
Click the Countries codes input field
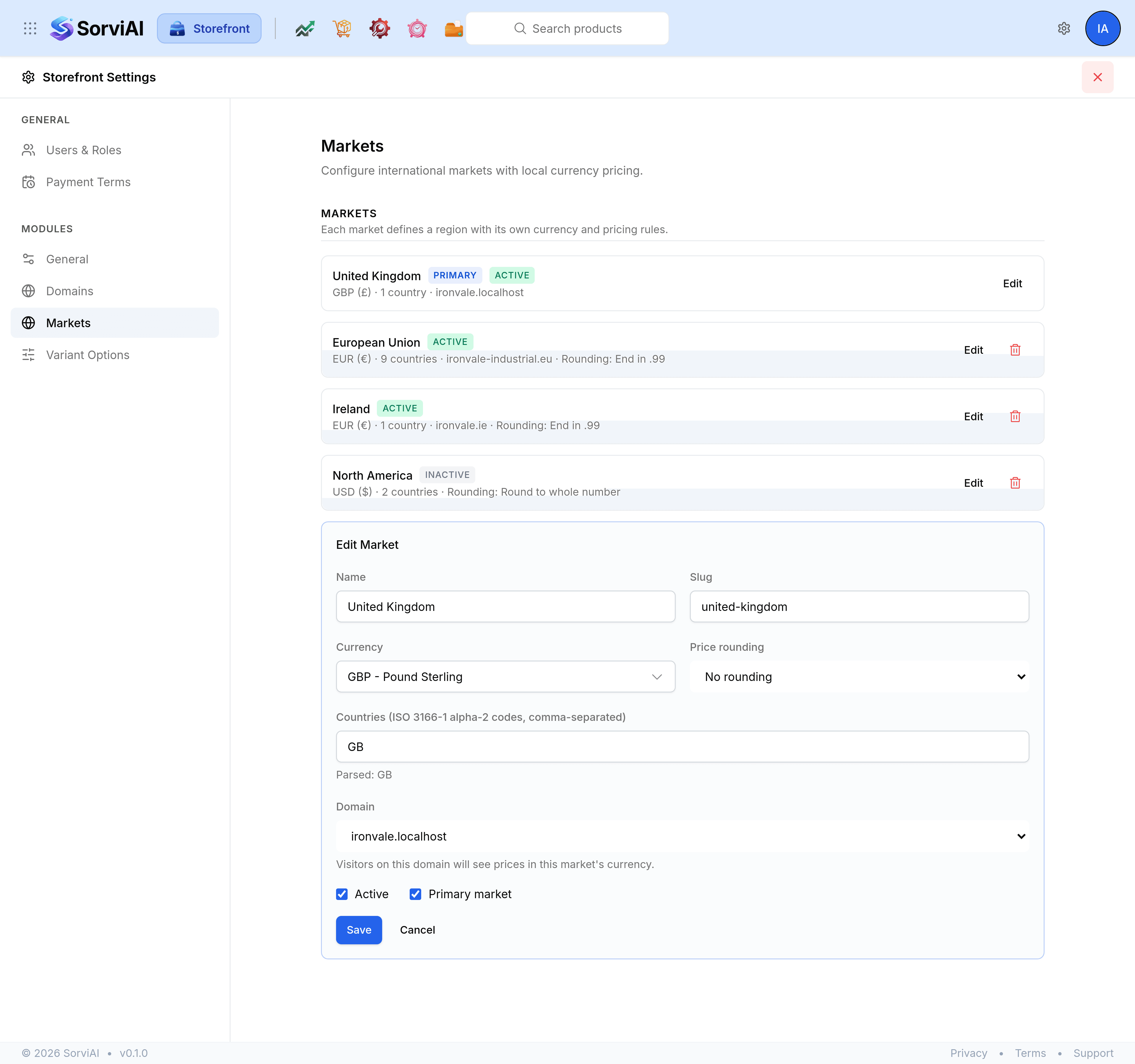point(682,747)
